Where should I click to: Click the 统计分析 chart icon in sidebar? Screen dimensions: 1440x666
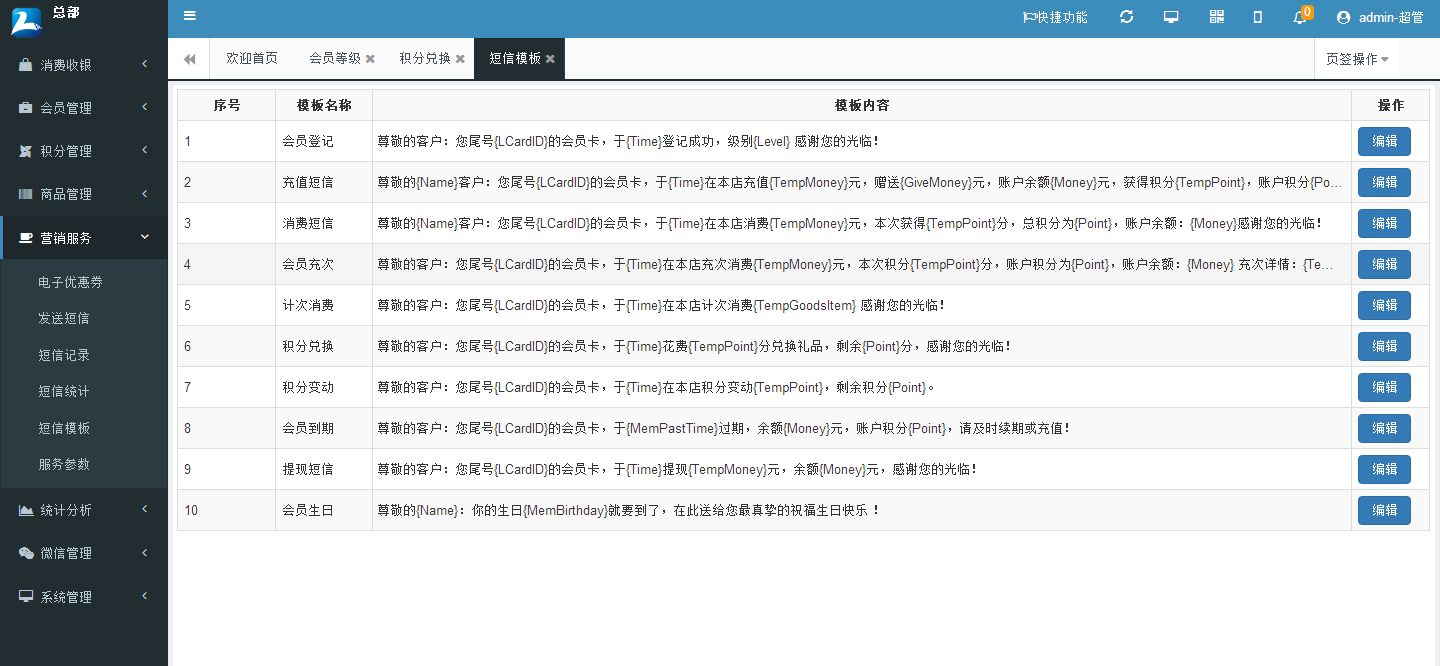[x=24, y=509]
